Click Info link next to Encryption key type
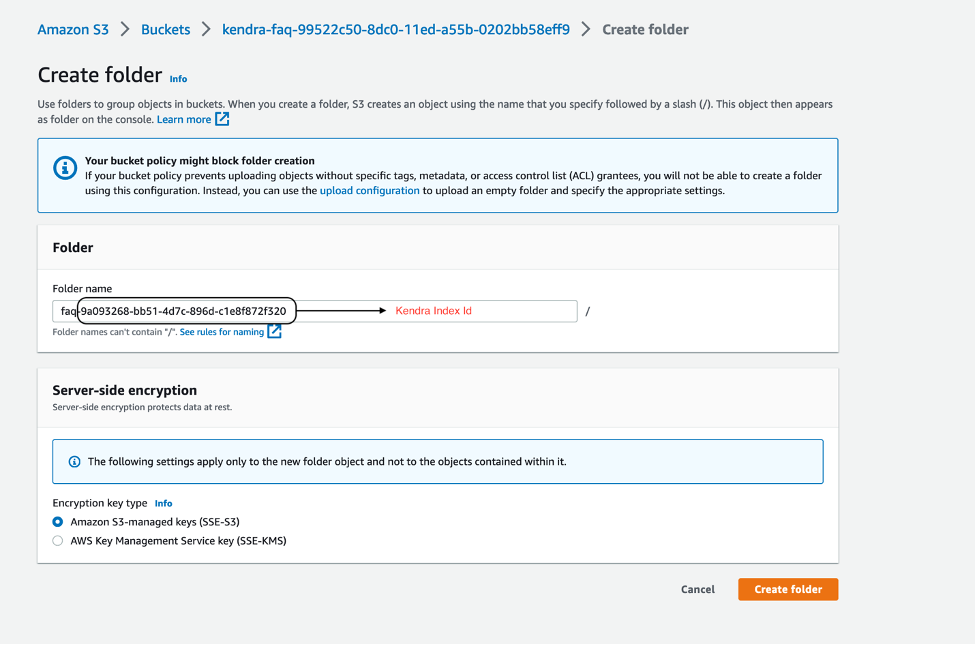 click(x=163, y=504)
